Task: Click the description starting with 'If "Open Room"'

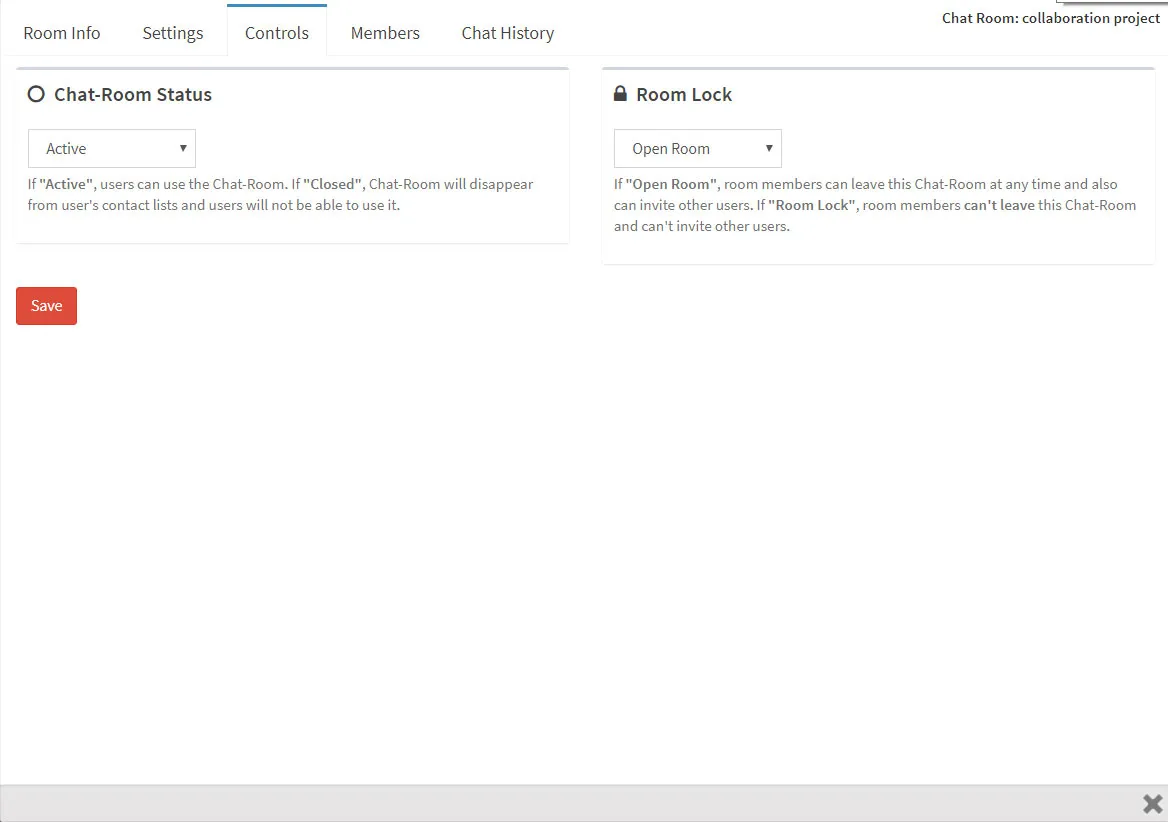Action: click(875, 205)
